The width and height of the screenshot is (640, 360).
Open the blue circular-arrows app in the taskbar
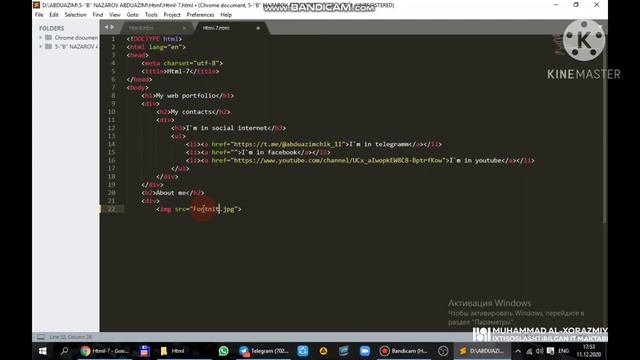[302, 351]
